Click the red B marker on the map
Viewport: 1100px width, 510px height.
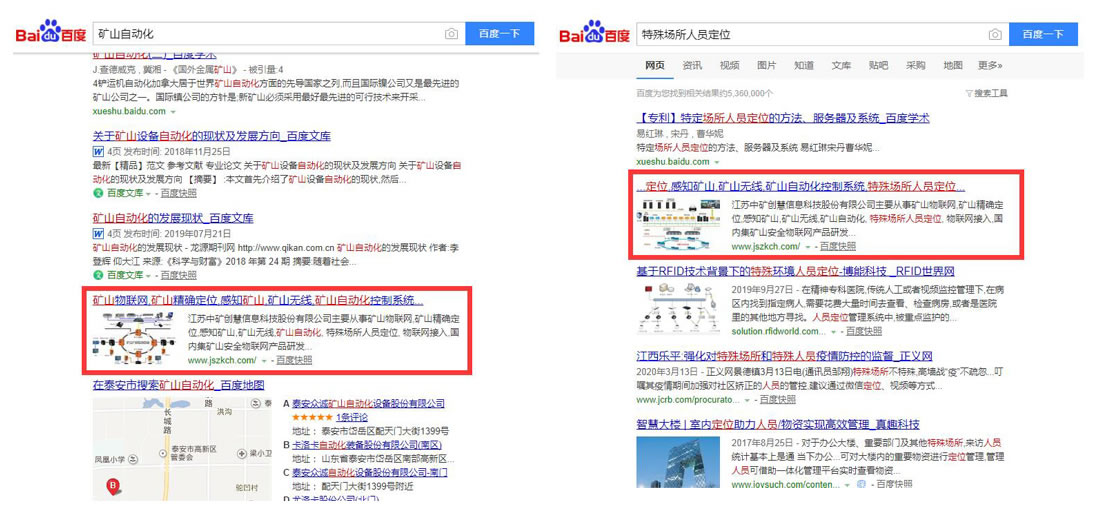coord(113,486)
